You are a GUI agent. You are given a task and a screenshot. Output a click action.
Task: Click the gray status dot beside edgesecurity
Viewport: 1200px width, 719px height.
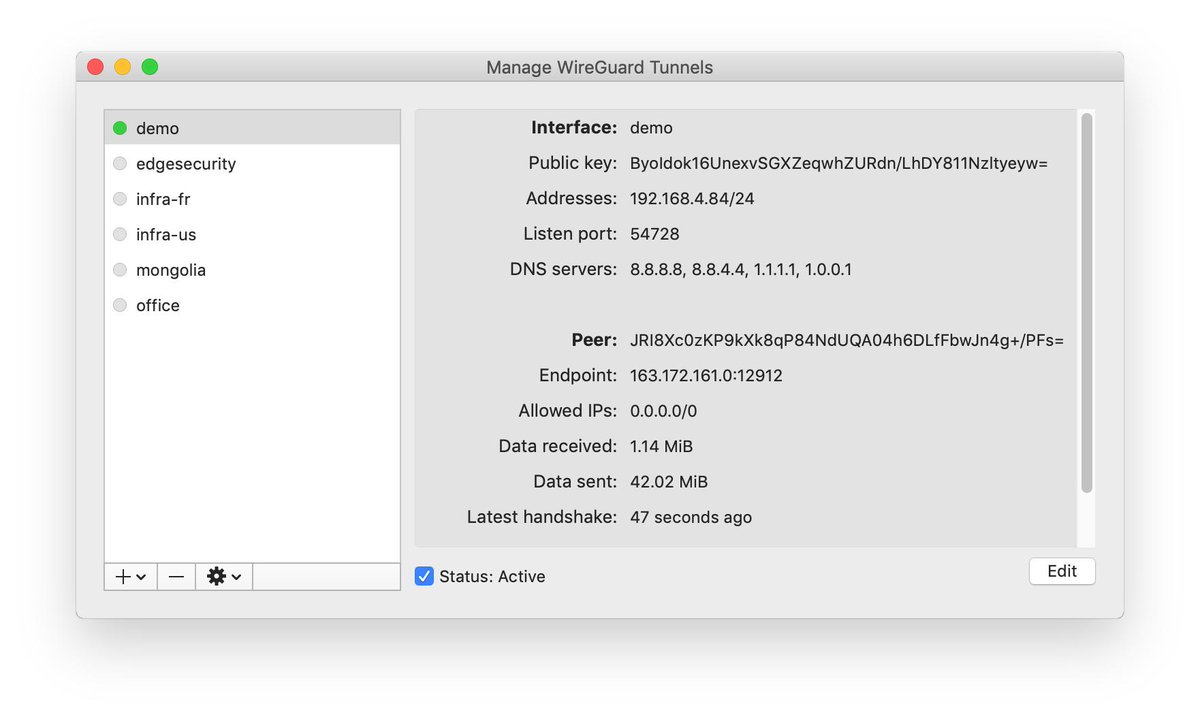pos(120,164)
